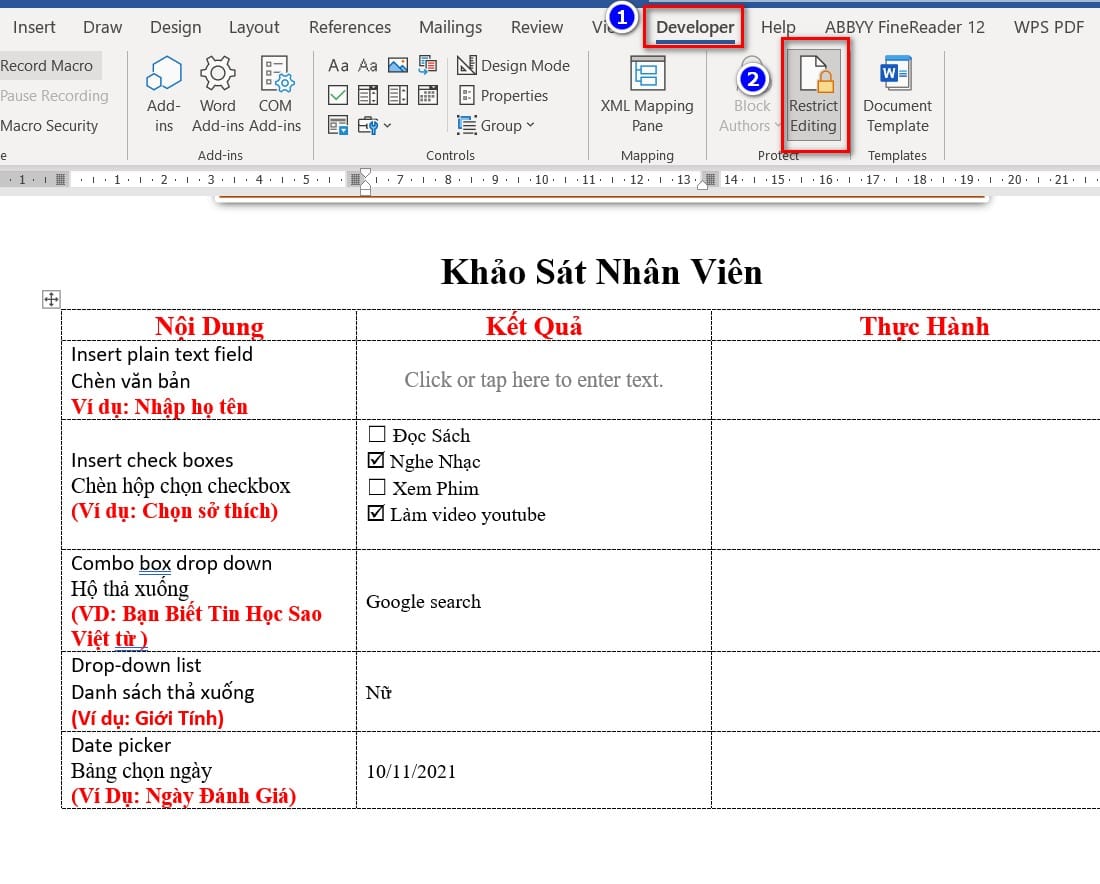Click Pause Recording
The width and height of the screenshot is (1100, 884).
tap(54, 95)
